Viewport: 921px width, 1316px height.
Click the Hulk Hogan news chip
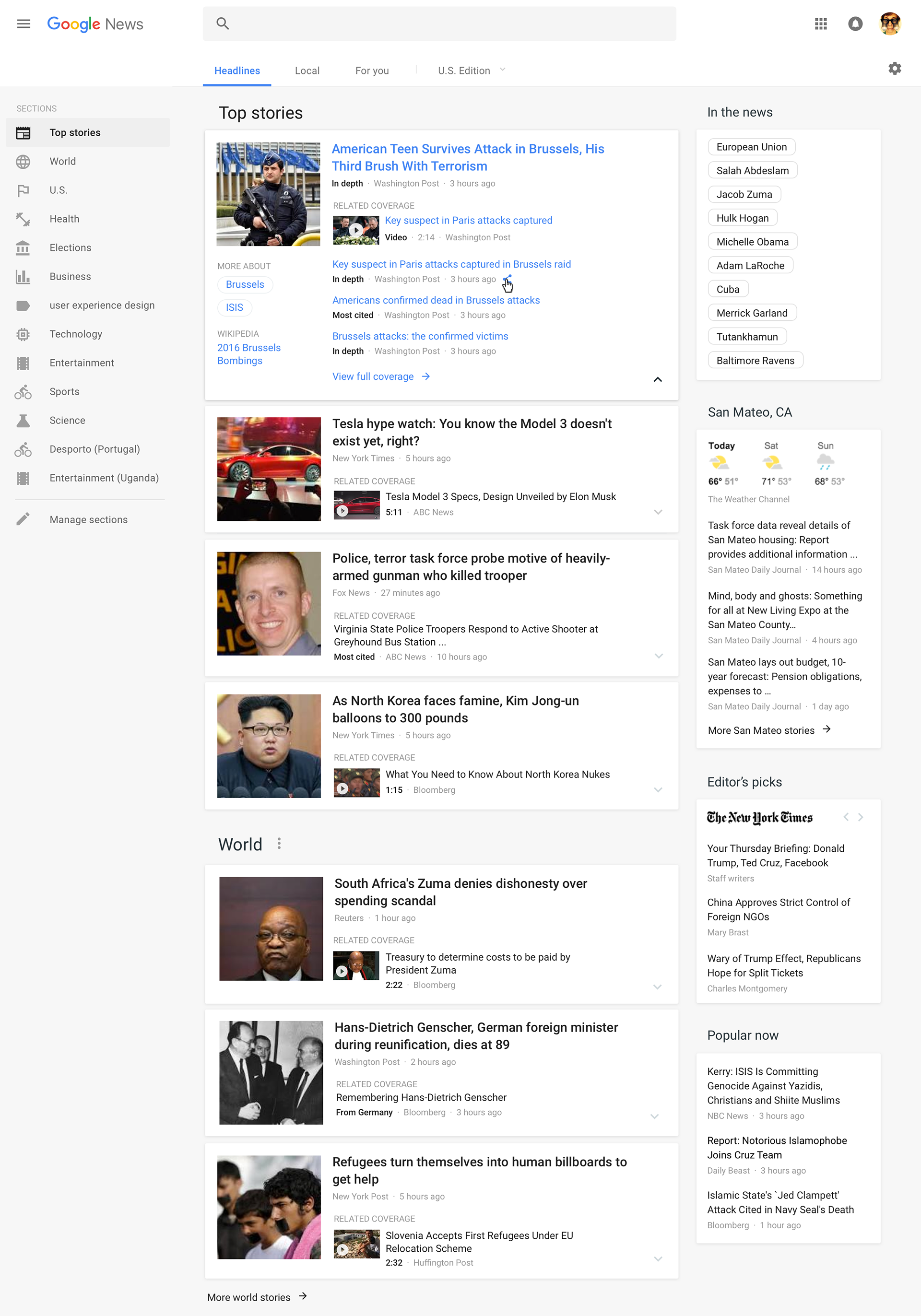coord(742,218)
